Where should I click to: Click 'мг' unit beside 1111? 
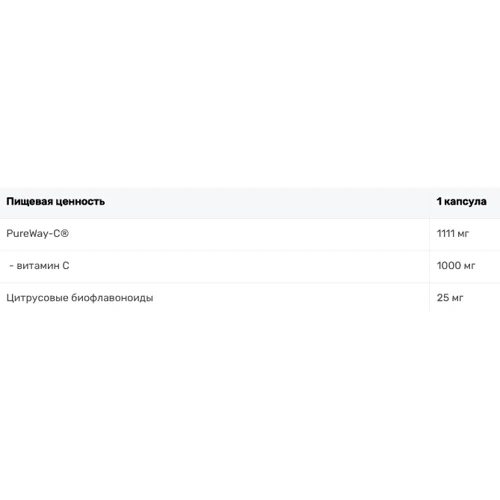463,234
